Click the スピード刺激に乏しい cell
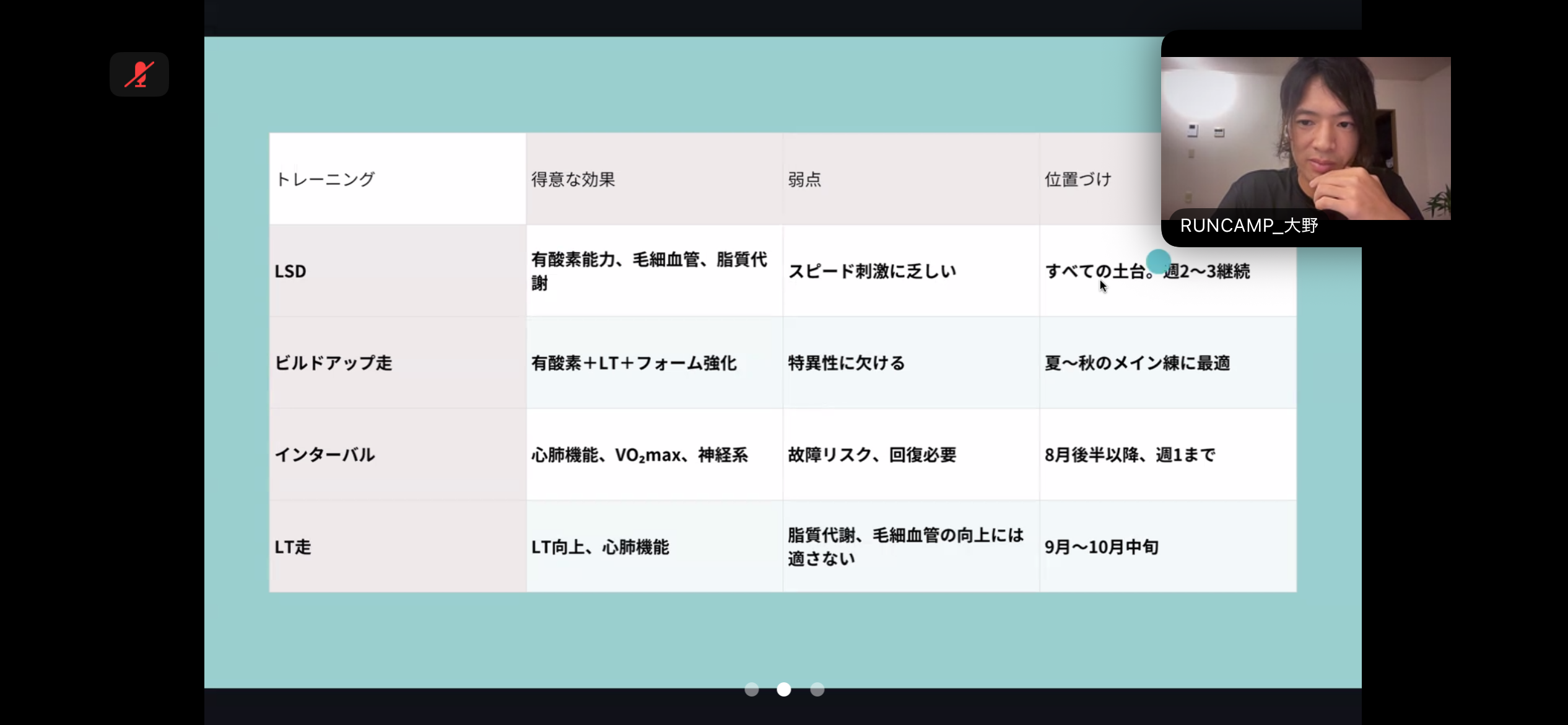Image resolution: width=1568 pixels, height=725 pixels. 872,271
